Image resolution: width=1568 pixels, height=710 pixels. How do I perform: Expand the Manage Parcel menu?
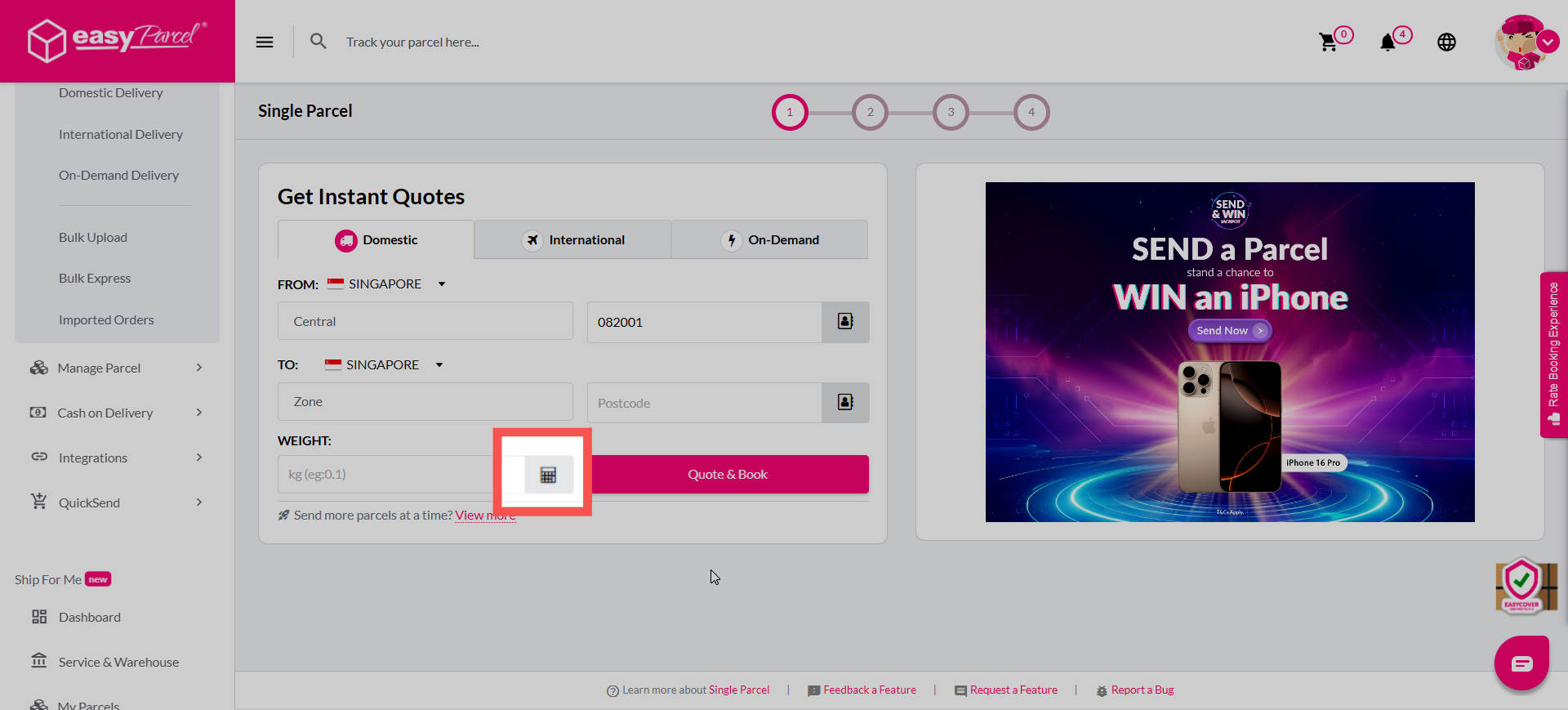coord(199,368)
